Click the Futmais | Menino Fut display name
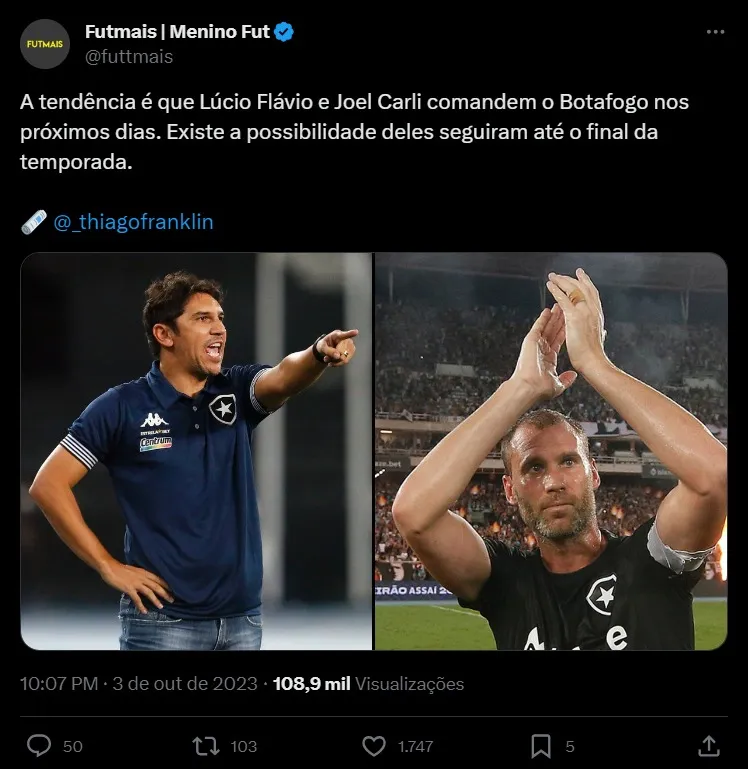 pyautogui.click(x=177, y=32)
